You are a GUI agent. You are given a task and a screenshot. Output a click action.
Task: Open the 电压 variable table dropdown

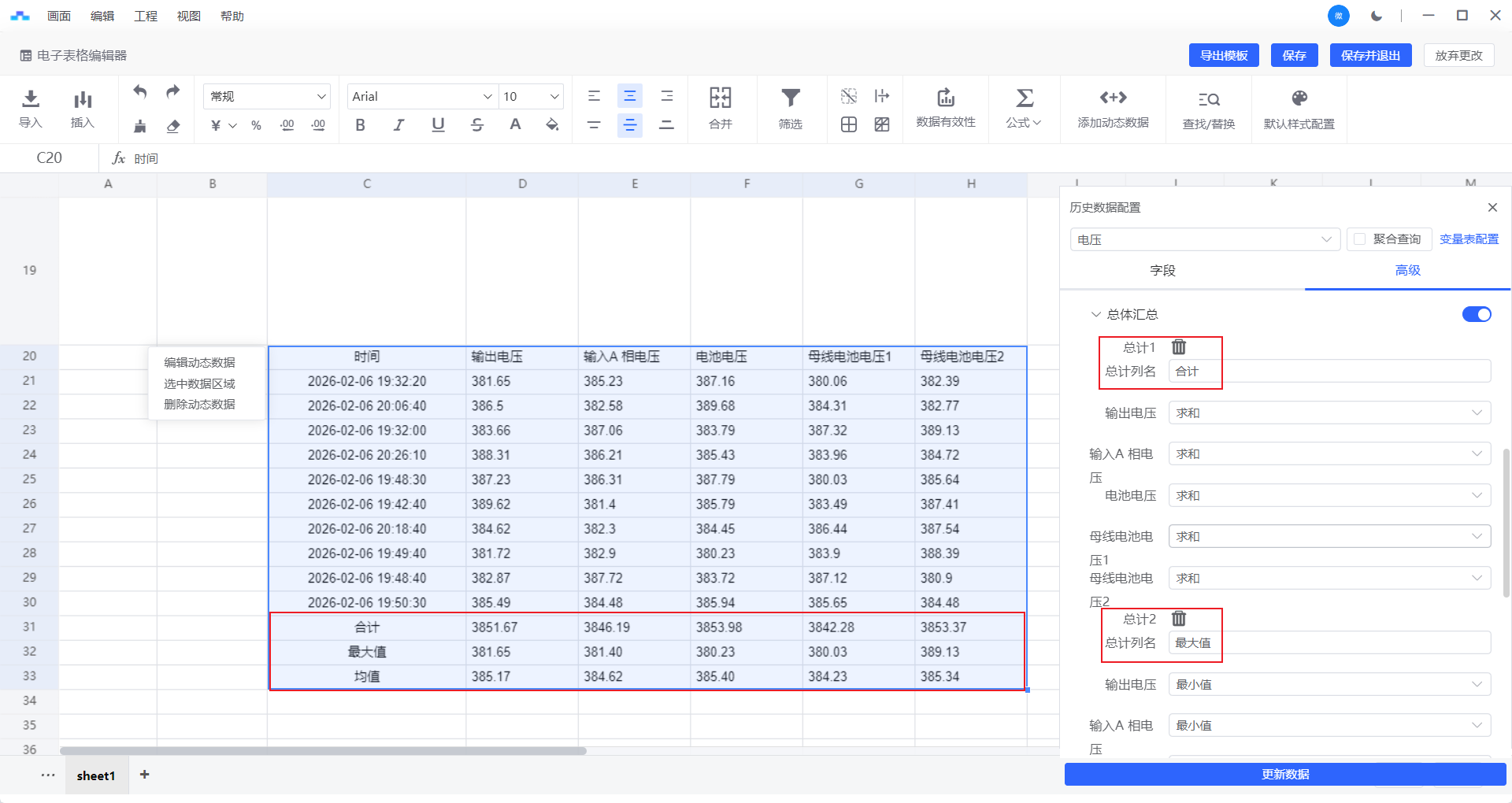[1204, 239]
